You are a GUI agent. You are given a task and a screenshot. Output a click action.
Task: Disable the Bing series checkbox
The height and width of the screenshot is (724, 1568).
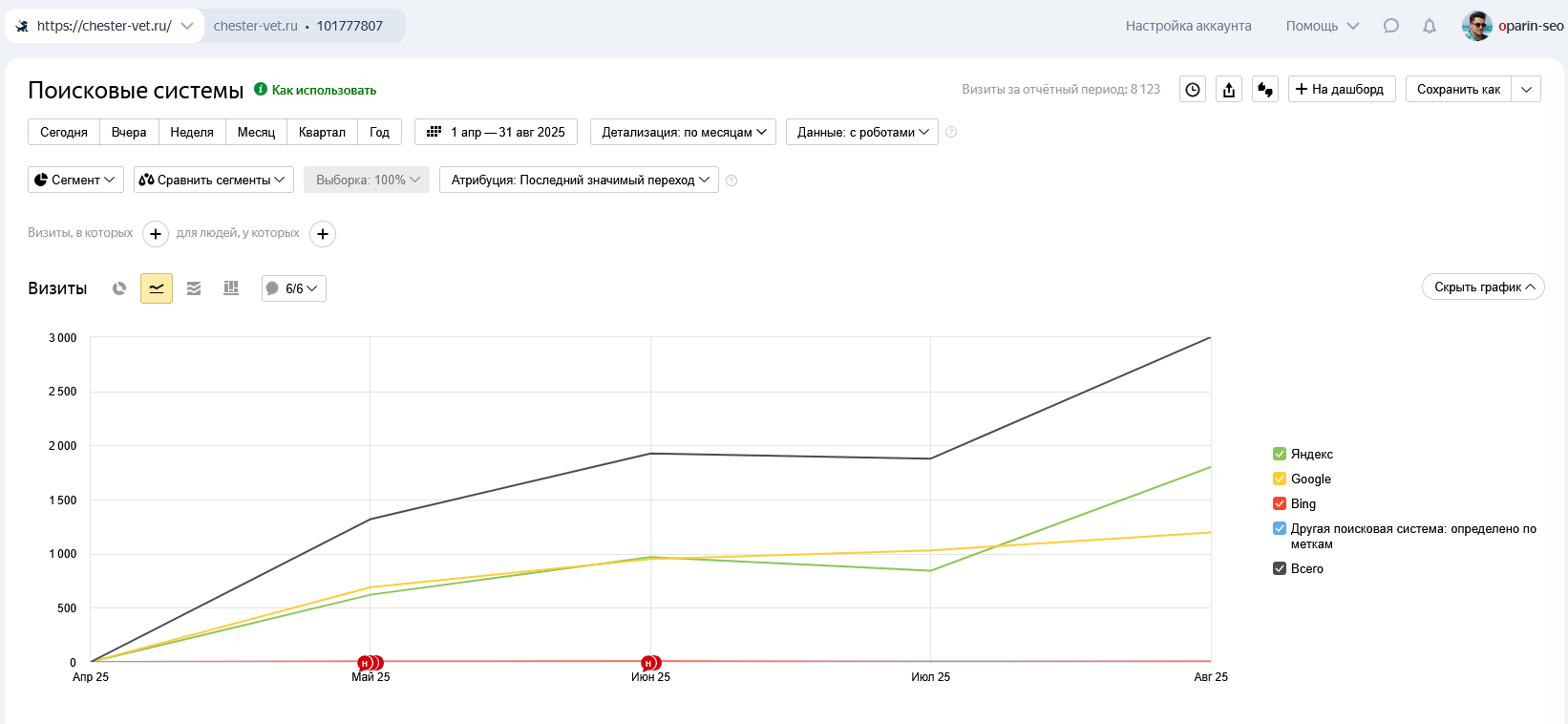(x=1280, y=503)
